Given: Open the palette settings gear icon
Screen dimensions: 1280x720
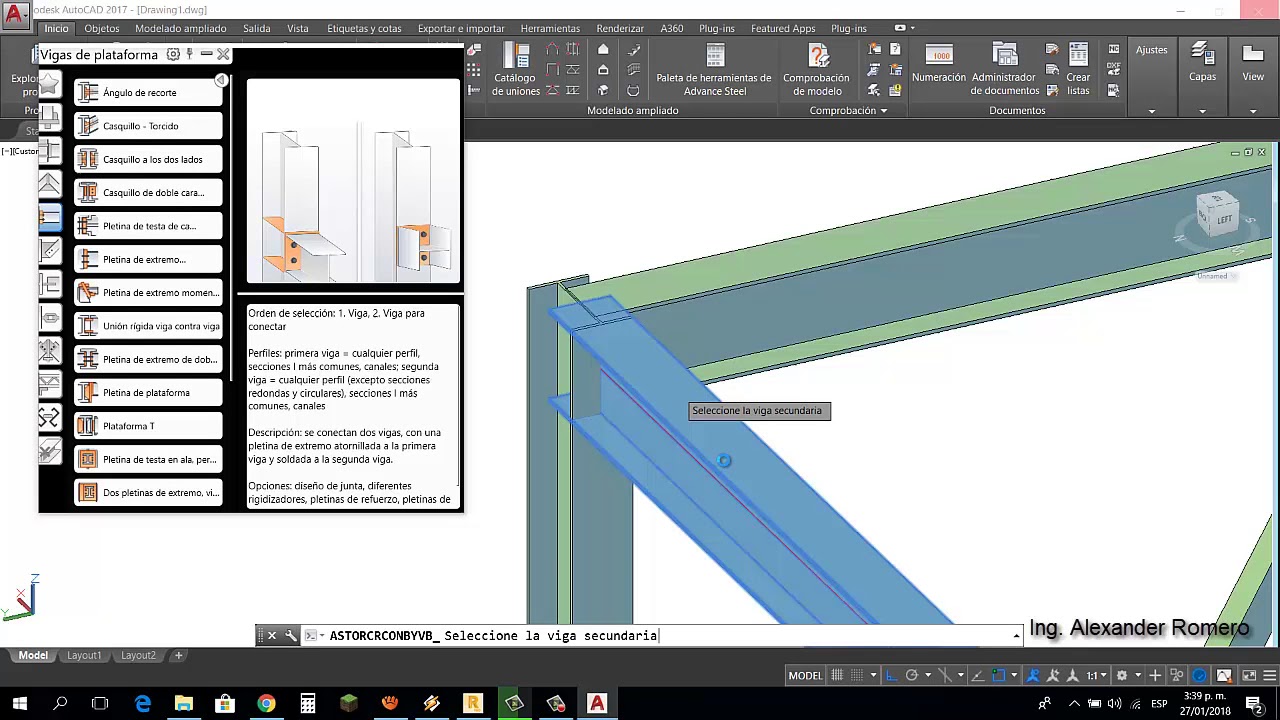Looking at the screenshot, I should pyautogui.click(x=173, y=54).
